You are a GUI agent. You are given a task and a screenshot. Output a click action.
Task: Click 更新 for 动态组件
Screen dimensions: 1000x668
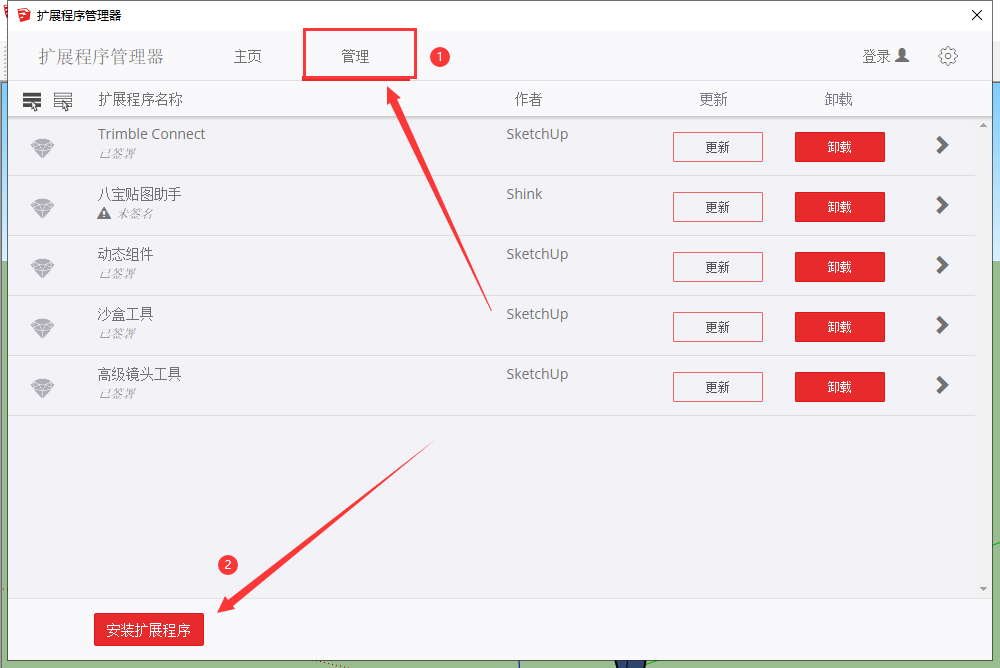tap(717, 267)
